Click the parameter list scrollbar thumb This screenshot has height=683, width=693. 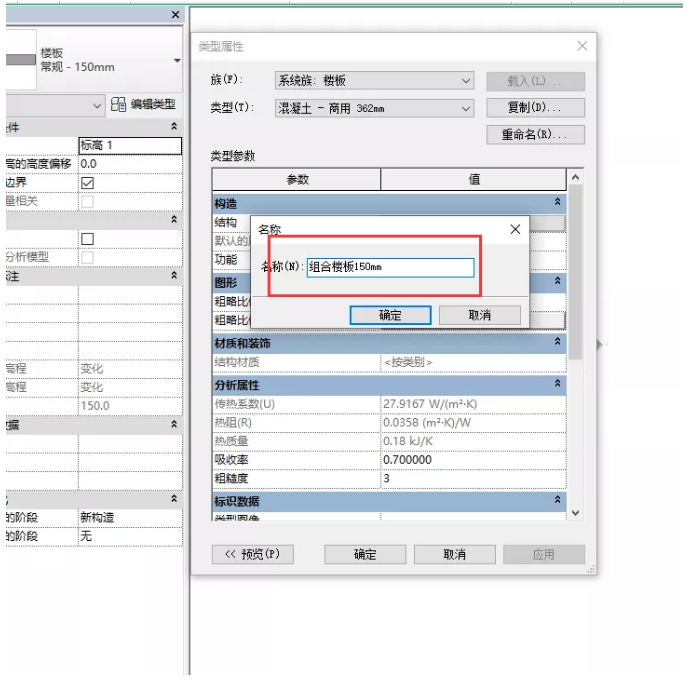tap(575, 272)
